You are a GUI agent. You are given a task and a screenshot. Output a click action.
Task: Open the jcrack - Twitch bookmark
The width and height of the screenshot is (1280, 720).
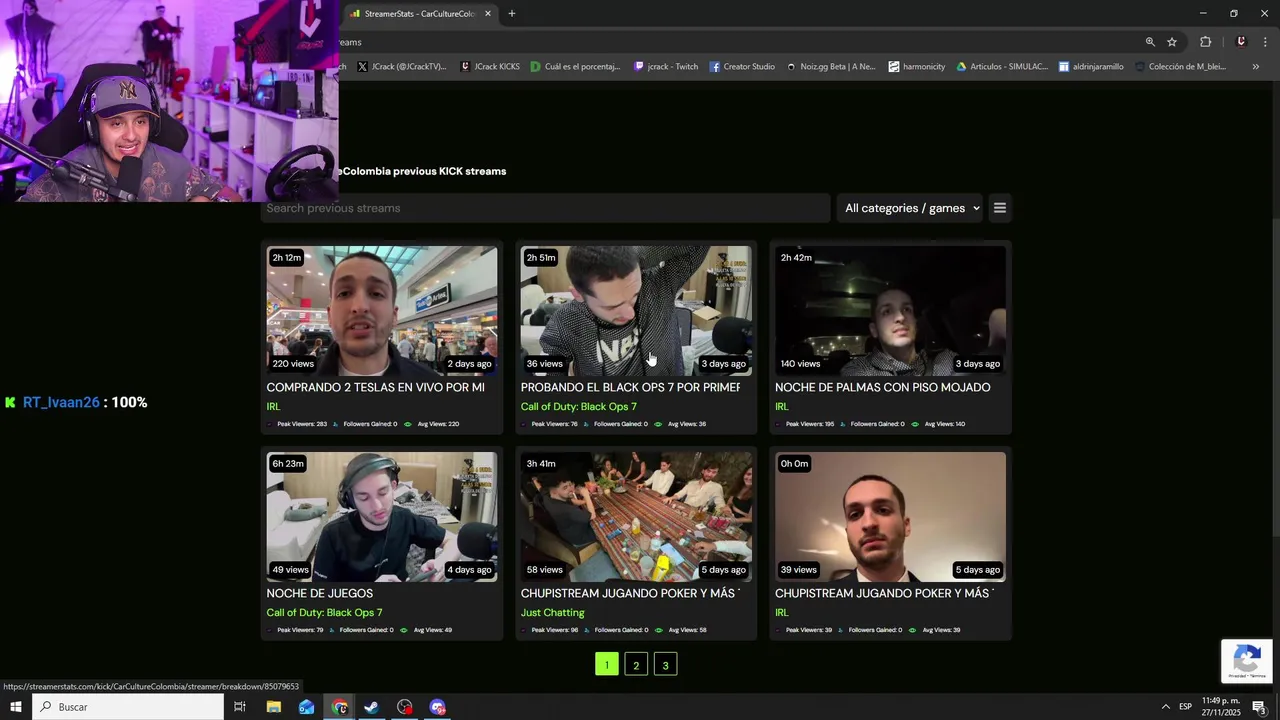(666, 67)
